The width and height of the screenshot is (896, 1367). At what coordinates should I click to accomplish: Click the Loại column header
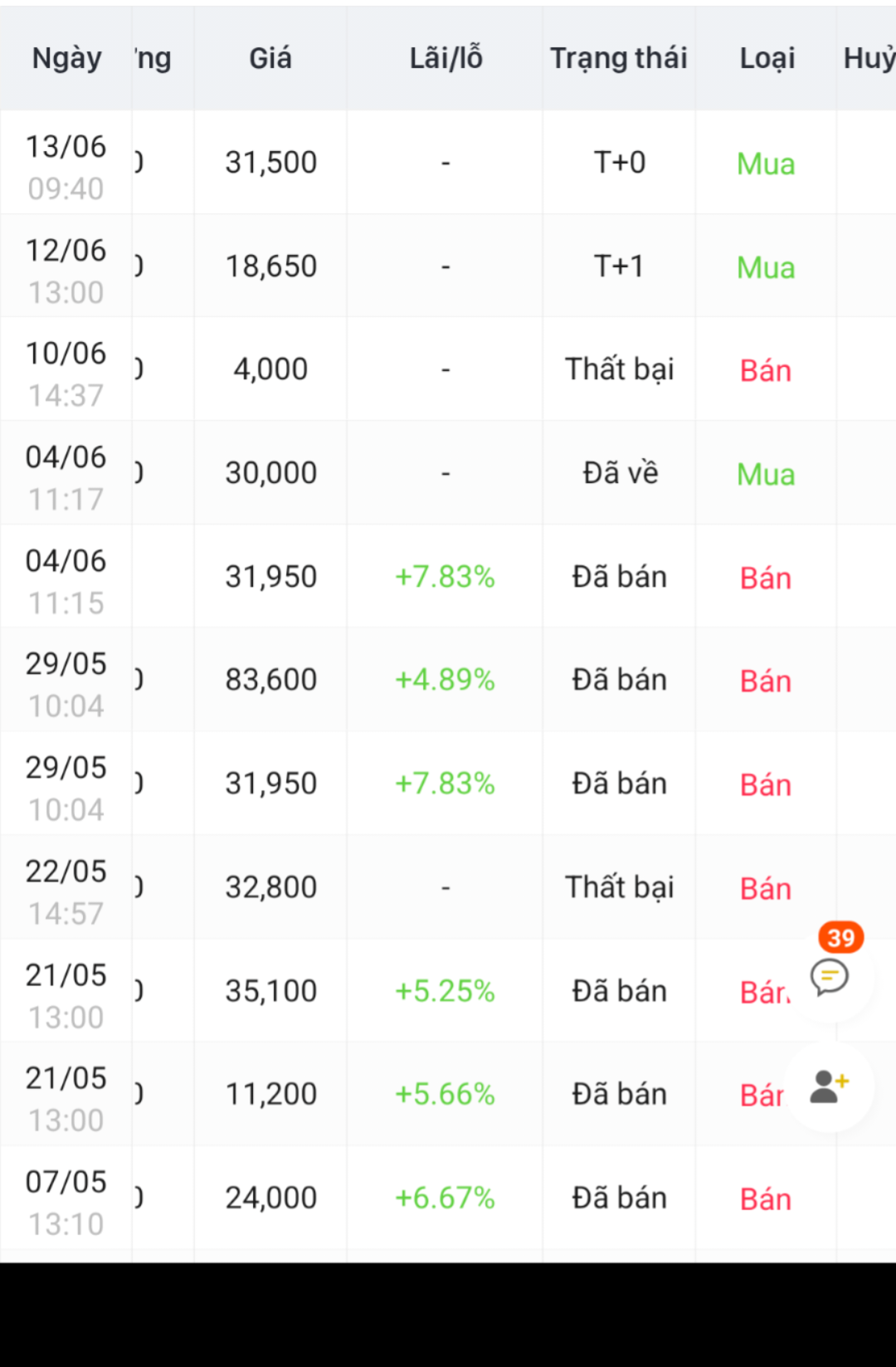pos(767,58)
